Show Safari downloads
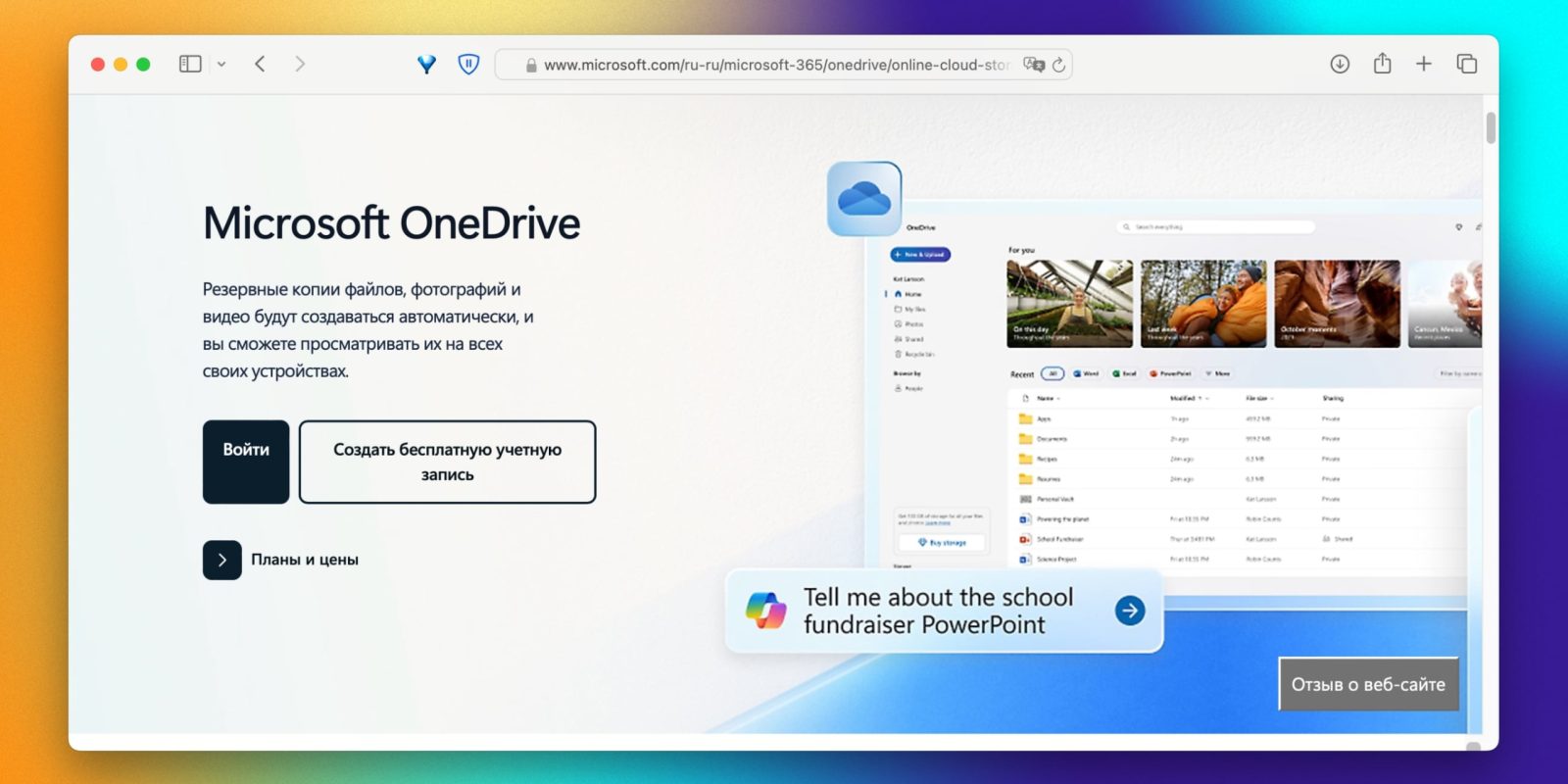The height and width of the screenshot is (784, 1568). coord(1340,64)
